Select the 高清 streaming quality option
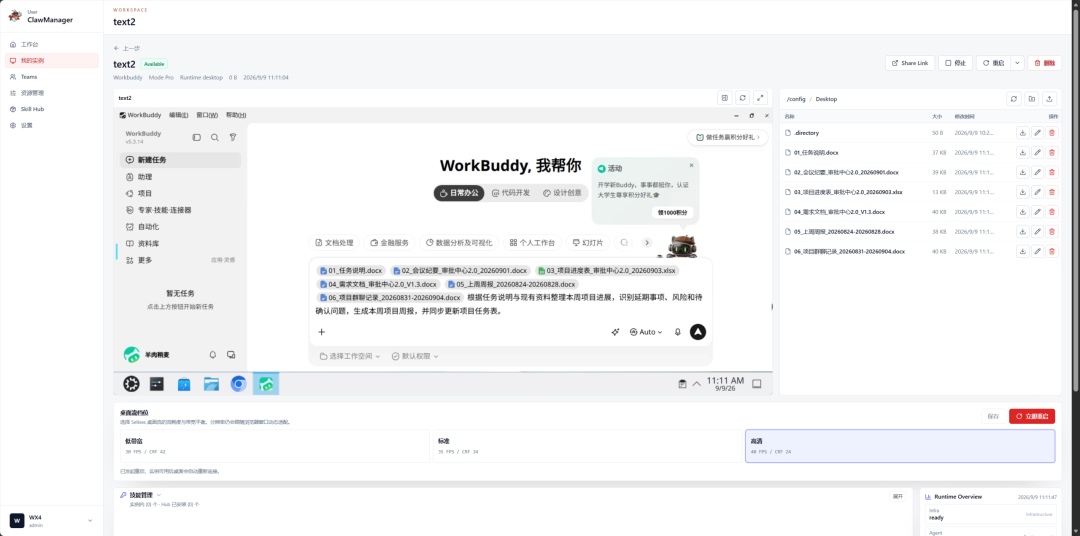This screenshot has height=536, width=1080. (900, 446)
